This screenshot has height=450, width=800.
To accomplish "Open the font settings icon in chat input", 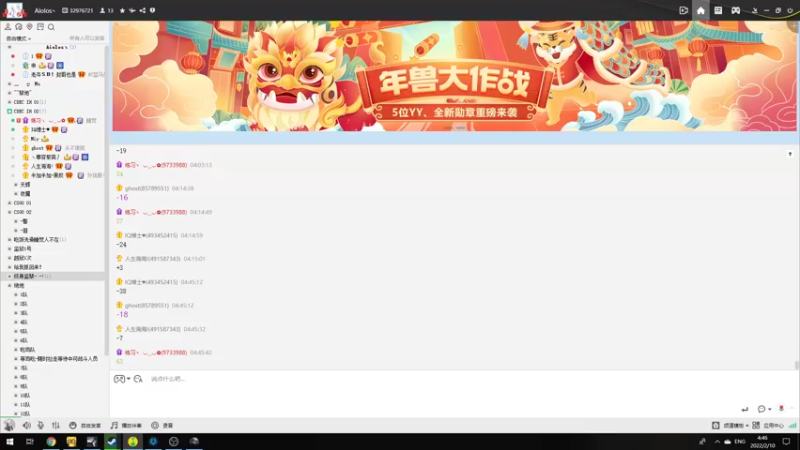I will pos(138,379).
